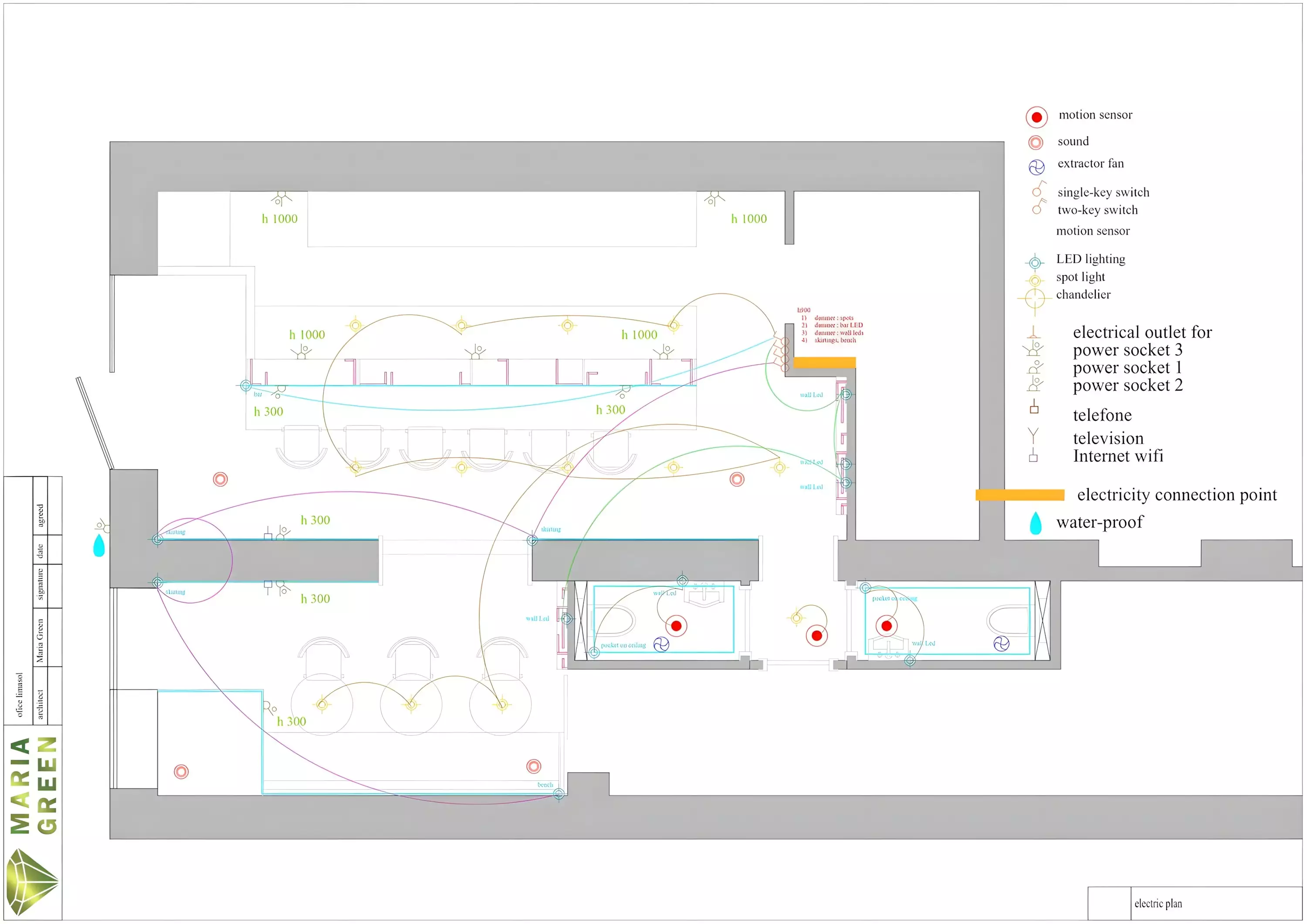The image size is (1307, 924).
Task: Click the blue water-proof drop in legend
Action: coord(1035,523)
